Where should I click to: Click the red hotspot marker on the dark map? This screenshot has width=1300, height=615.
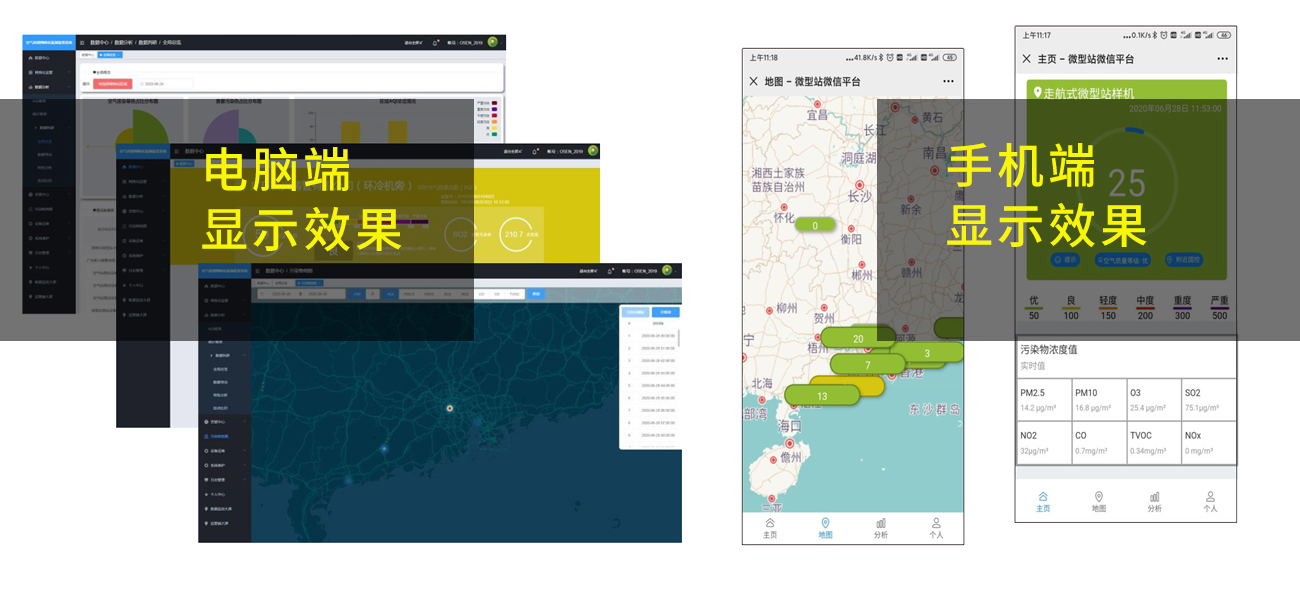(x=449, y=408)
